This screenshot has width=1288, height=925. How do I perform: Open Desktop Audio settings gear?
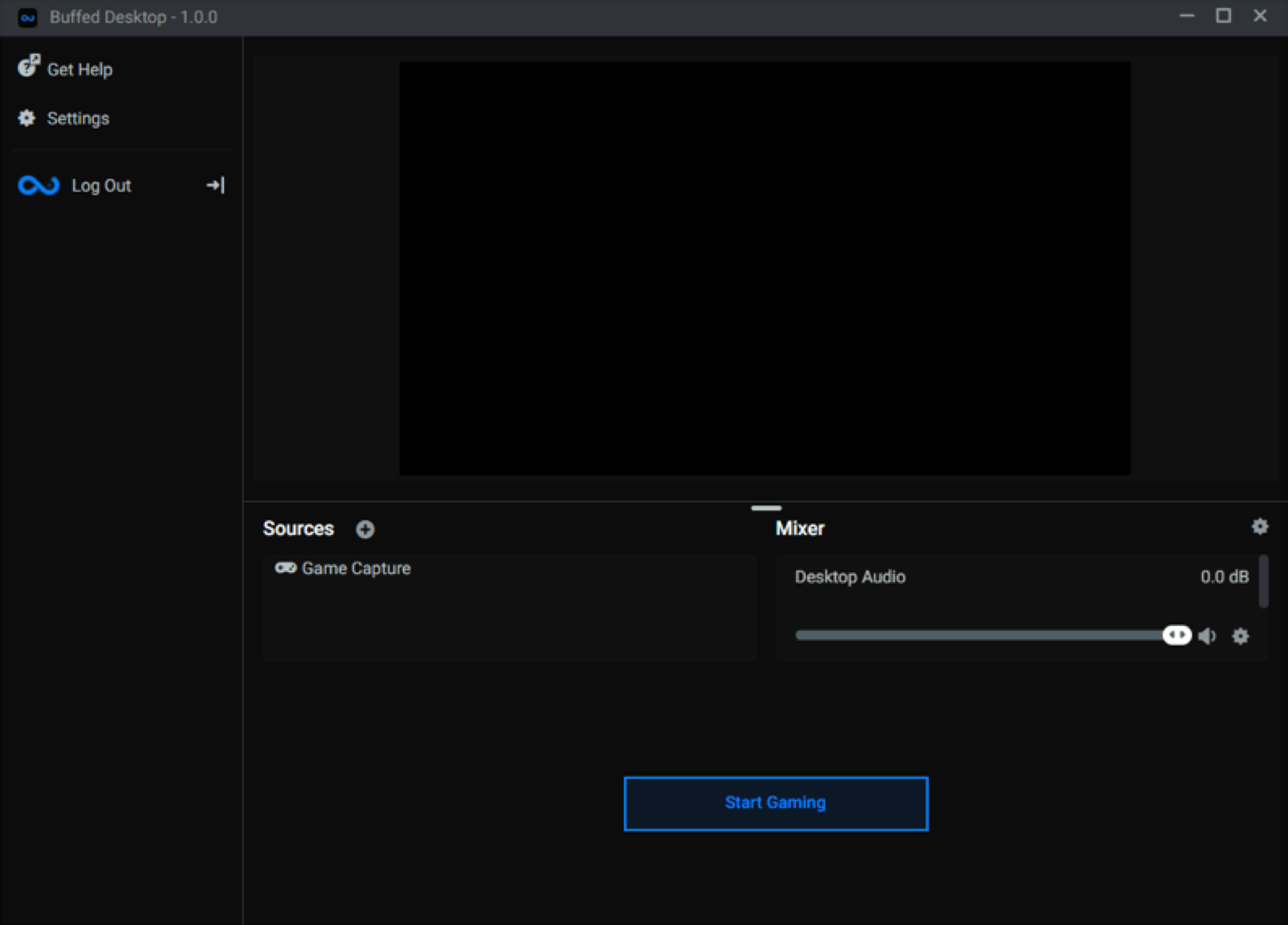1240,636
